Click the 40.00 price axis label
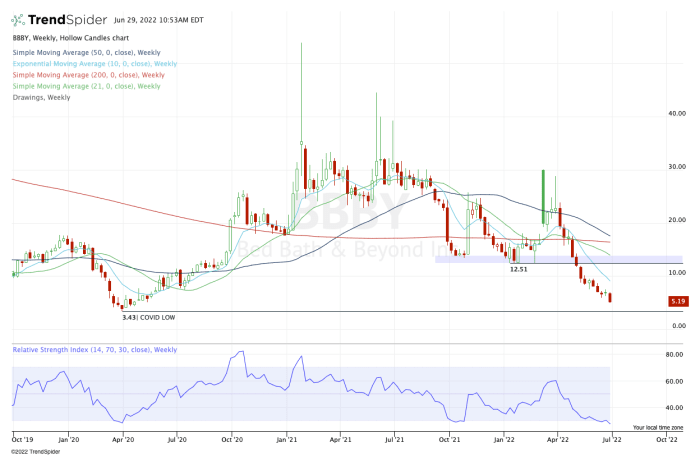 pos(677,114)
